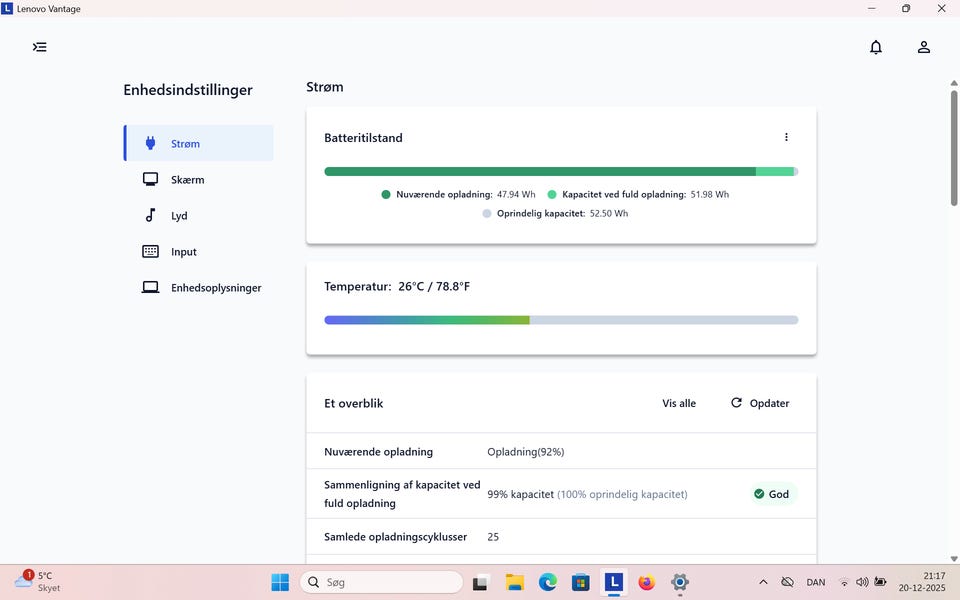Screen dimensions: 960x600
Task: Click the Lenovo Vantage title bar logo
Action: [x=7, y=8]
